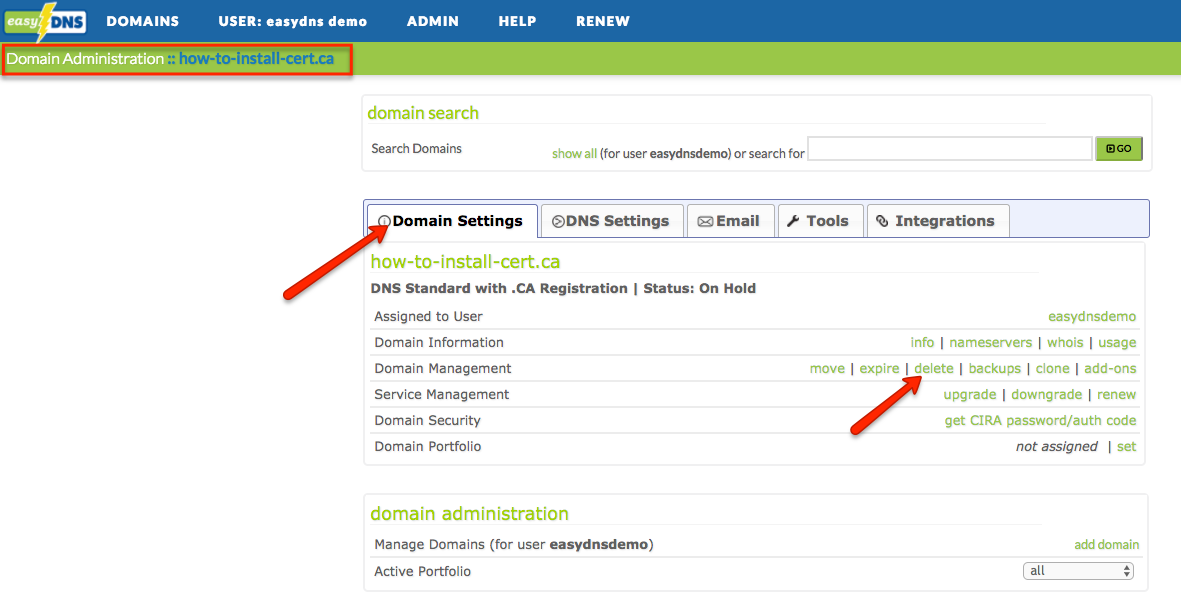
Task: Click the show all domains link
Action: point(574,154)
